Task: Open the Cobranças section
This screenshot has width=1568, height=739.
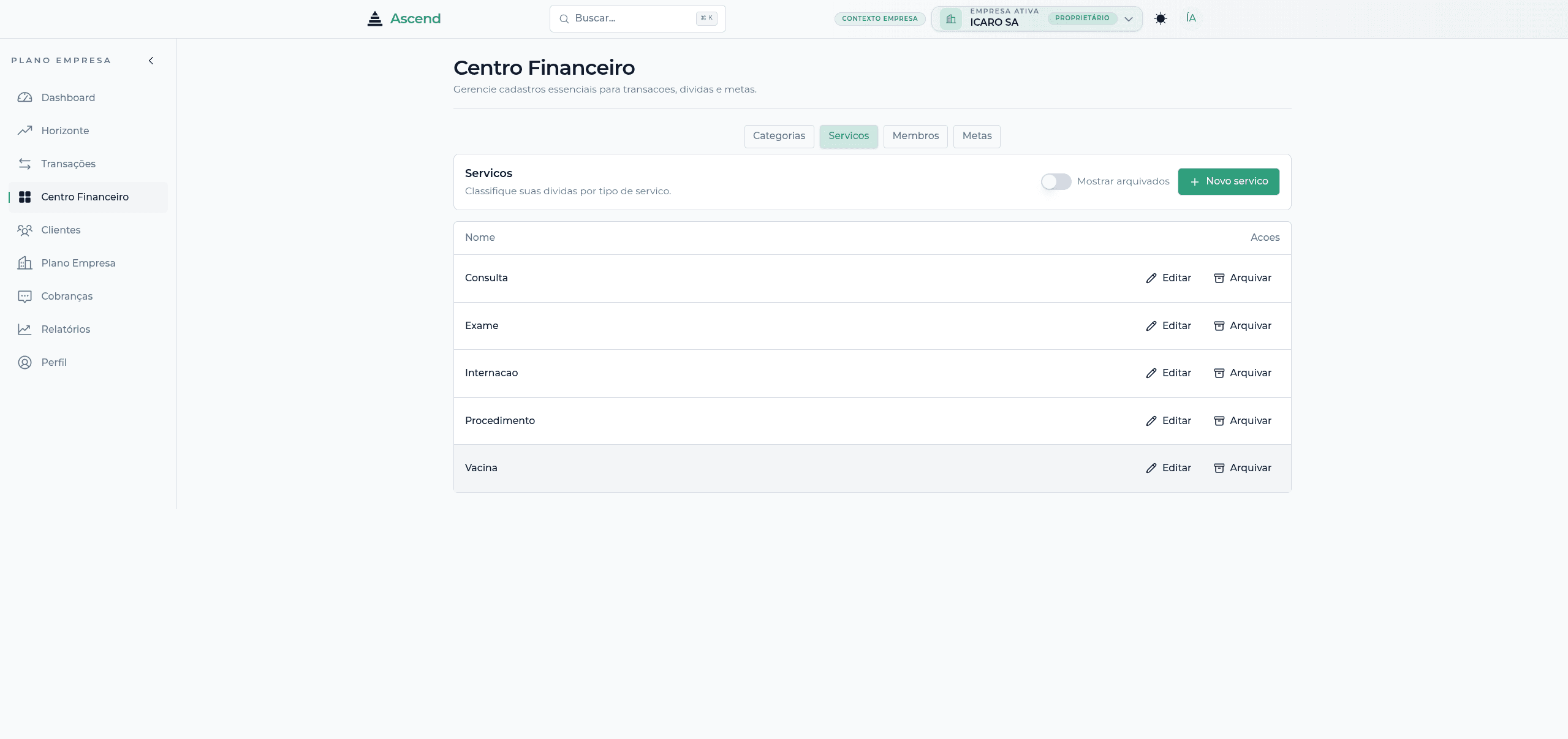Action: tap(67, 296)
